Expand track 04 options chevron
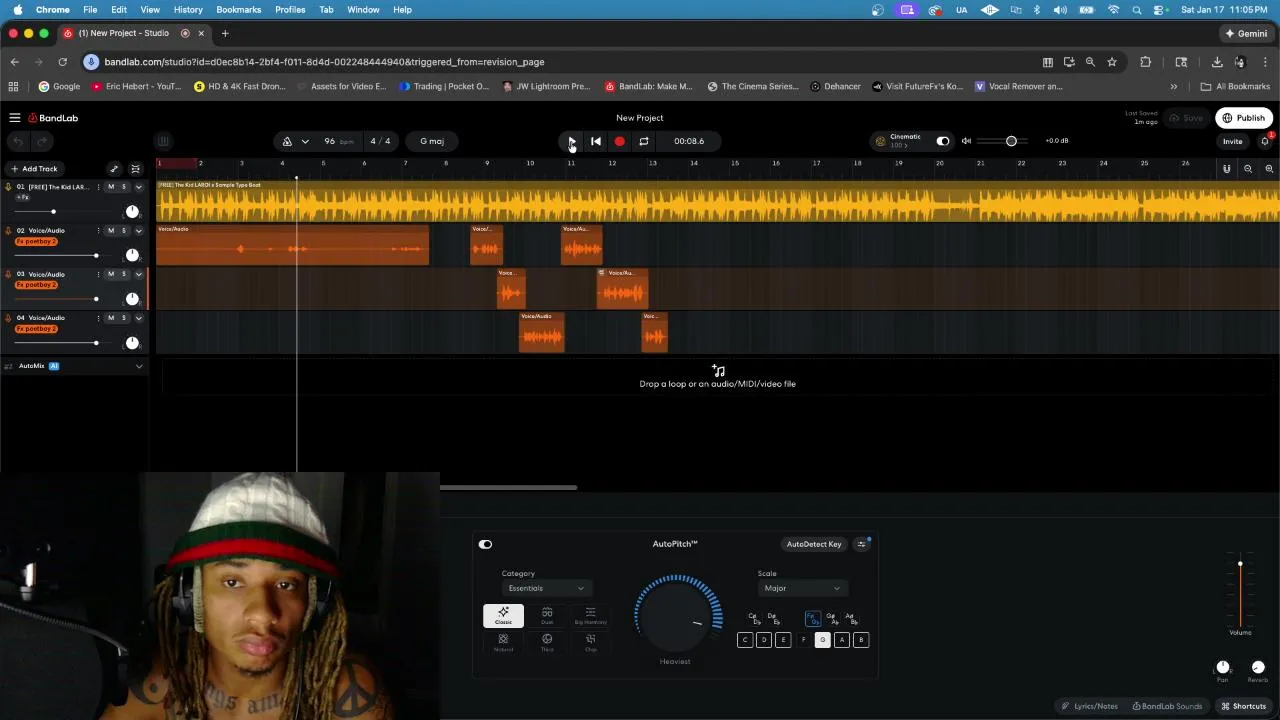The image size is (1280, 720). click(138, 318)
